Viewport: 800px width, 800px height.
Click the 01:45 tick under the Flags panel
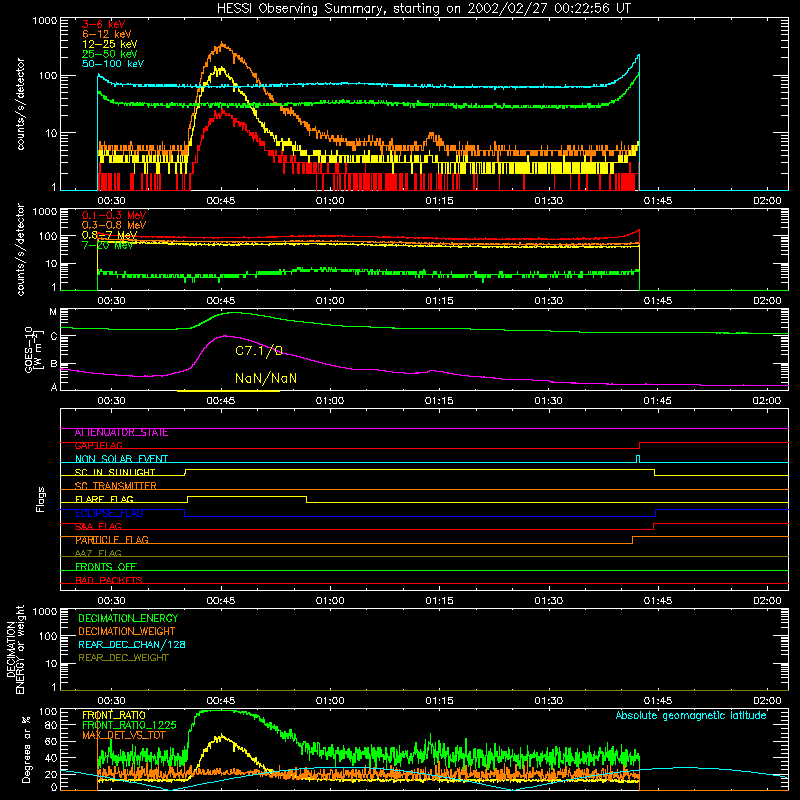point(658,601)
